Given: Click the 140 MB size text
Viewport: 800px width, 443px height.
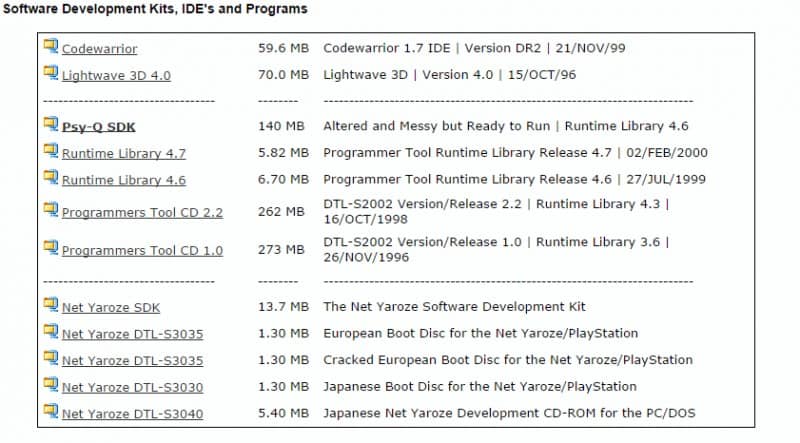Looking at the screenshot, I should (x=281, y=126).
